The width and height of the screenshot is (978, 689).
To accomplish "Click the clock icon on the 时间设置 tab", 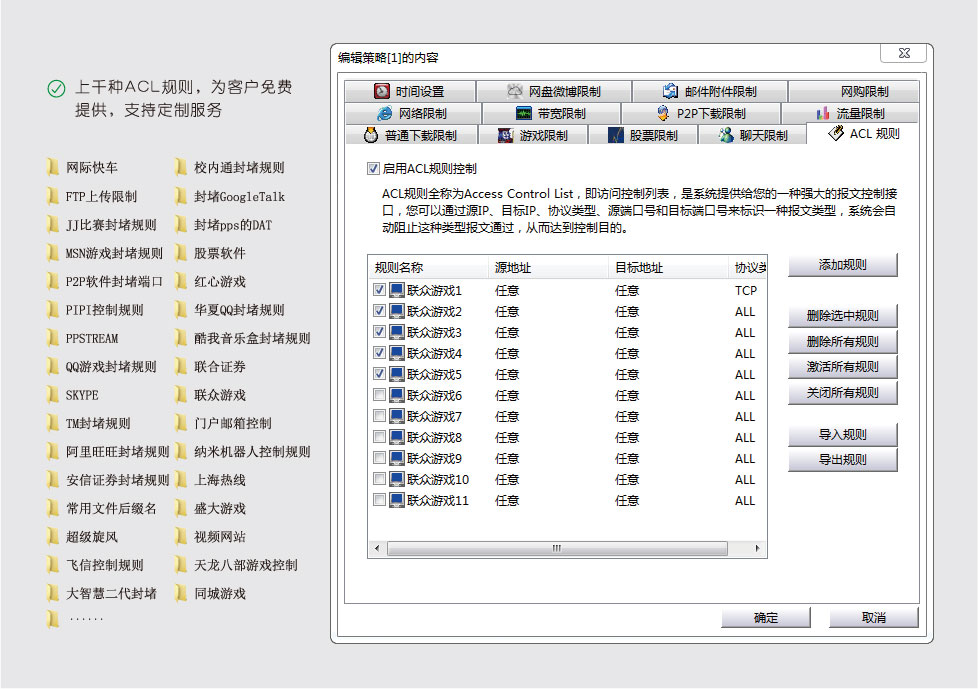I will click(x=381, y=91).
